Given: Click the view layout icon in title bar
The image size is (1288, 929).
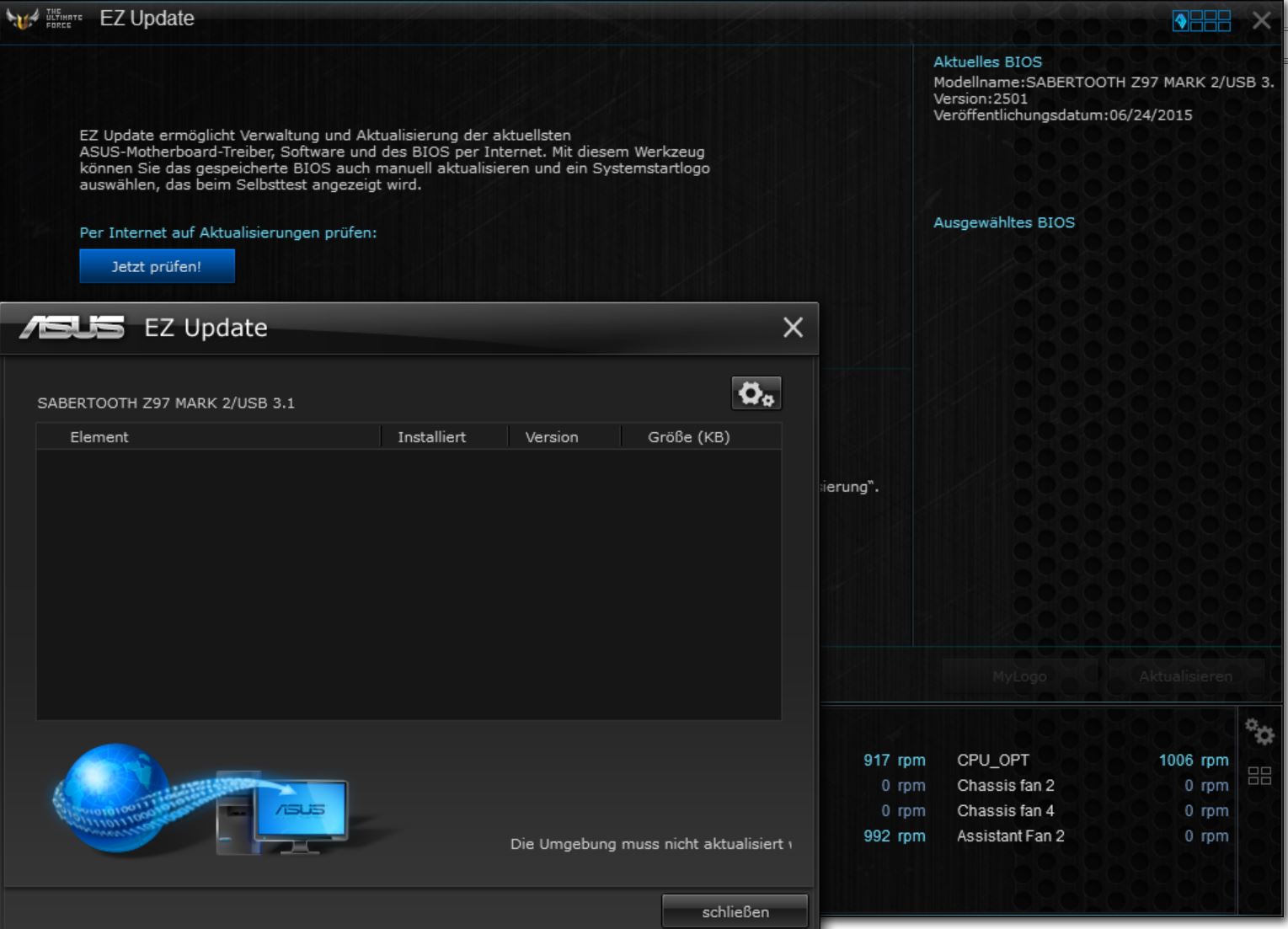Looking at the screenshot, I should 1201,21.
